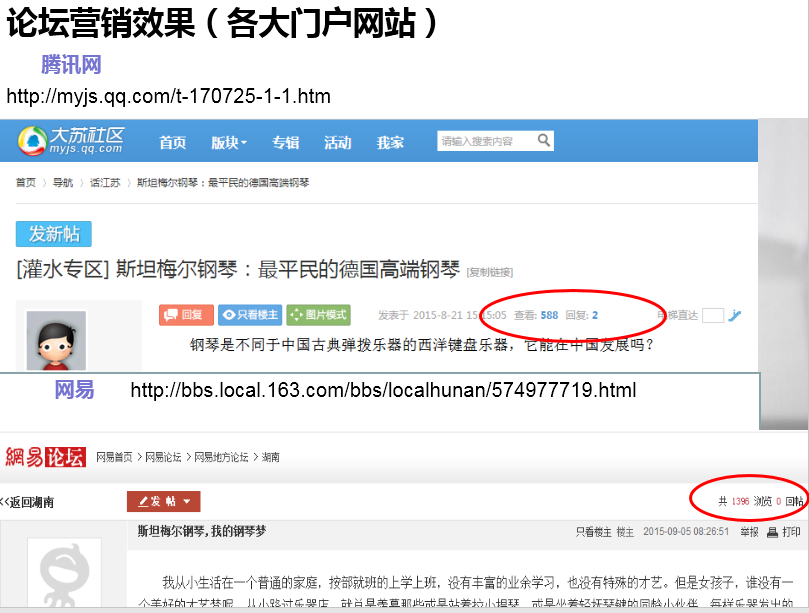Click the post title 斯坦梅尔钢琴,我的钢琴梦
Viewport: 809px width, 613px height.
[x=202, y=531]
